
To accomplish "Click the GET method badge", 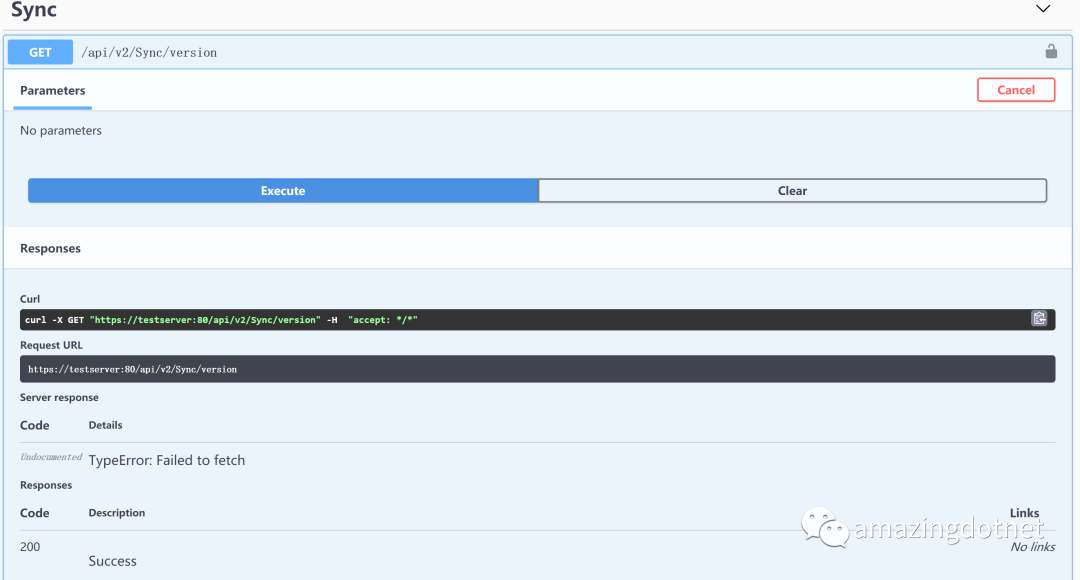I will tap(40, 52).
